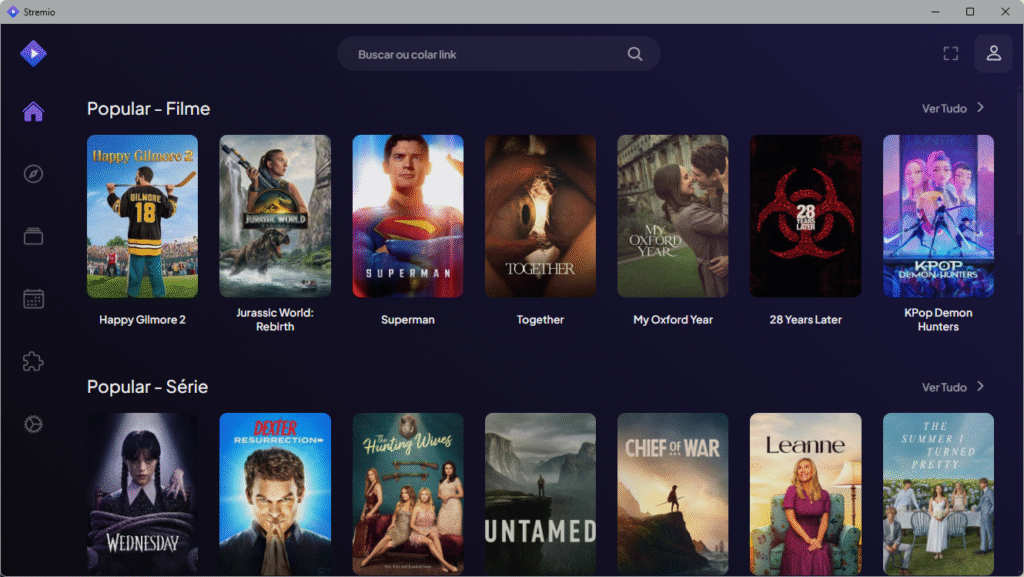
Task: Click the "Jurassic World: Rebirth" title text
Action: click(x=275, y=320)
